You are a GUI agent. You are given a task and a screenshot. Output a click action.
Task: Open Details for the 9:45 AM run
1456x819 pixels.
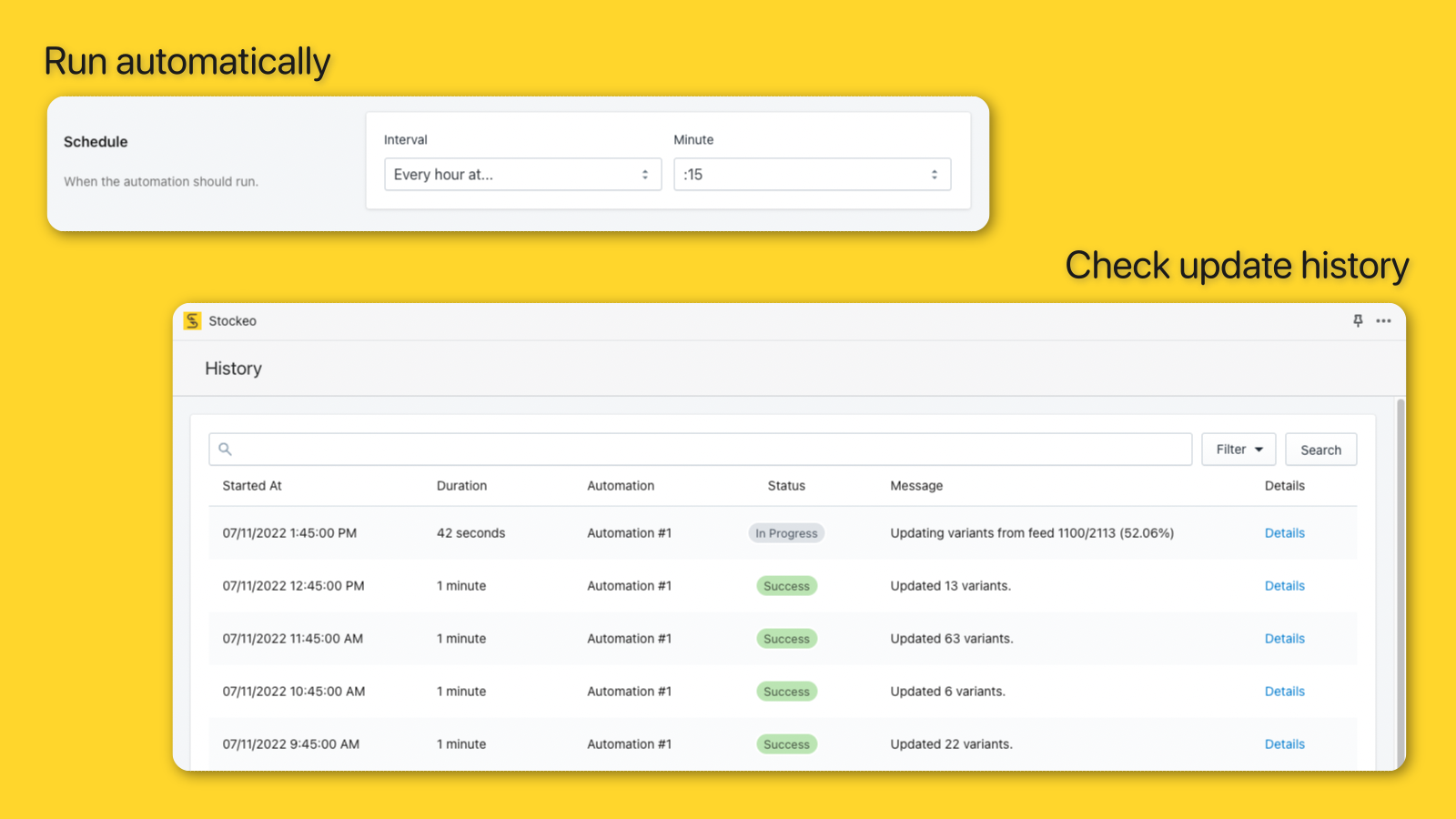pyautogui.click(x=1284, y=743)
